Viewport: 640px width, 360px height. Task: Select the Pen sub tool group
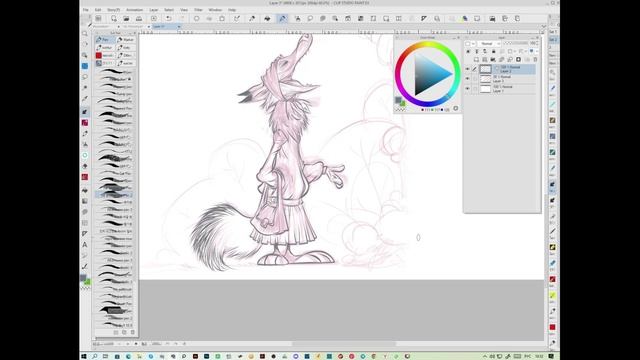click(x=104, y=40)
